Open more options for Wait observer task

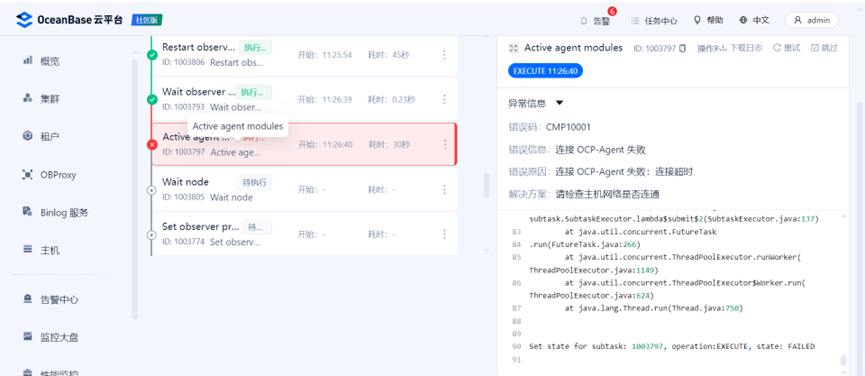coord(444,99)
